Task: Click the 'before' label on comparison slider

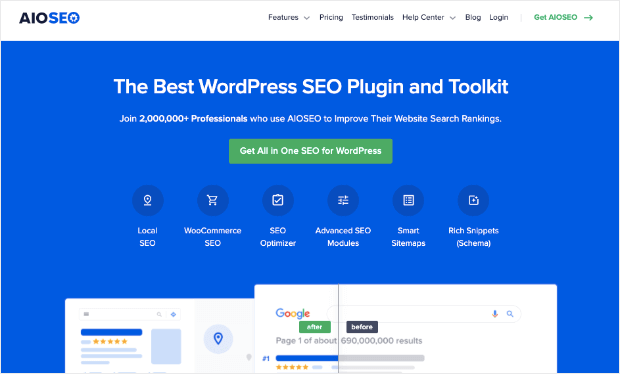Action: [x=362, y=327]
